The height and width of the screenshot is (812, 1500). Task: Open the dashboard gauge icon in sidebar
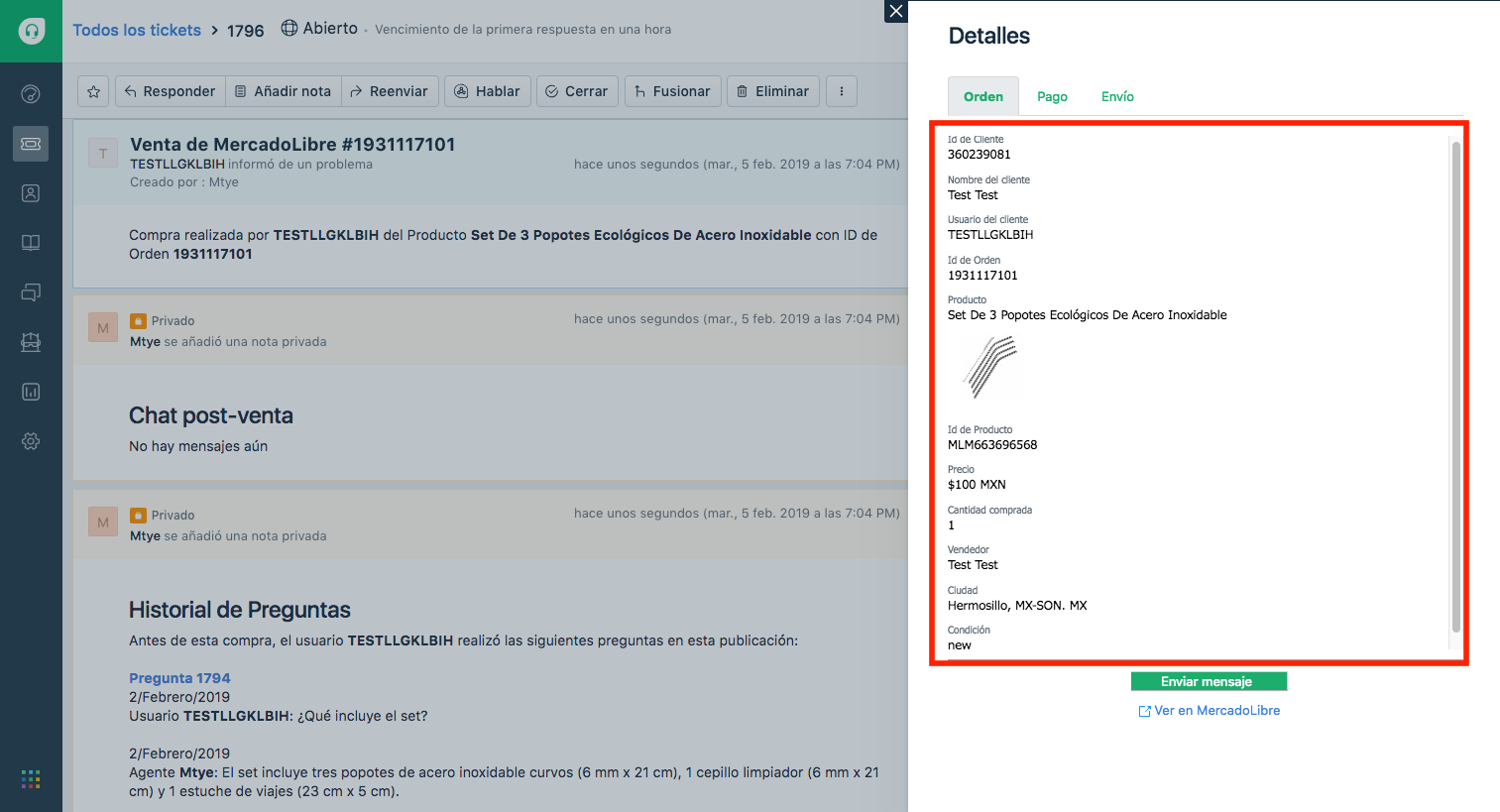pyautogui.click(x=31, y=94)
